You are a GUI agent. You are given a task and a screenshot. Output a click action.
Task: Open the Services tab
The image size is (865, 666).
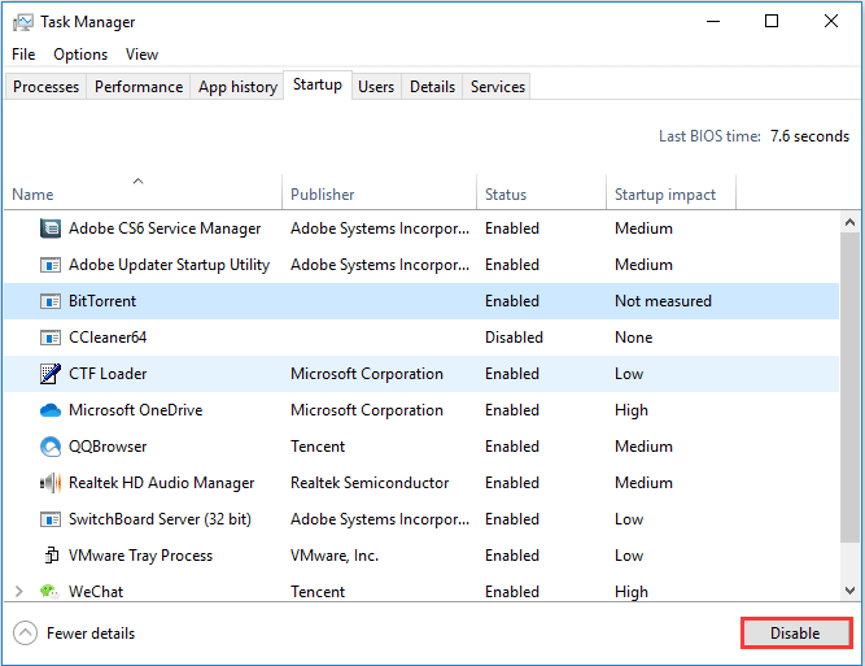497,87
